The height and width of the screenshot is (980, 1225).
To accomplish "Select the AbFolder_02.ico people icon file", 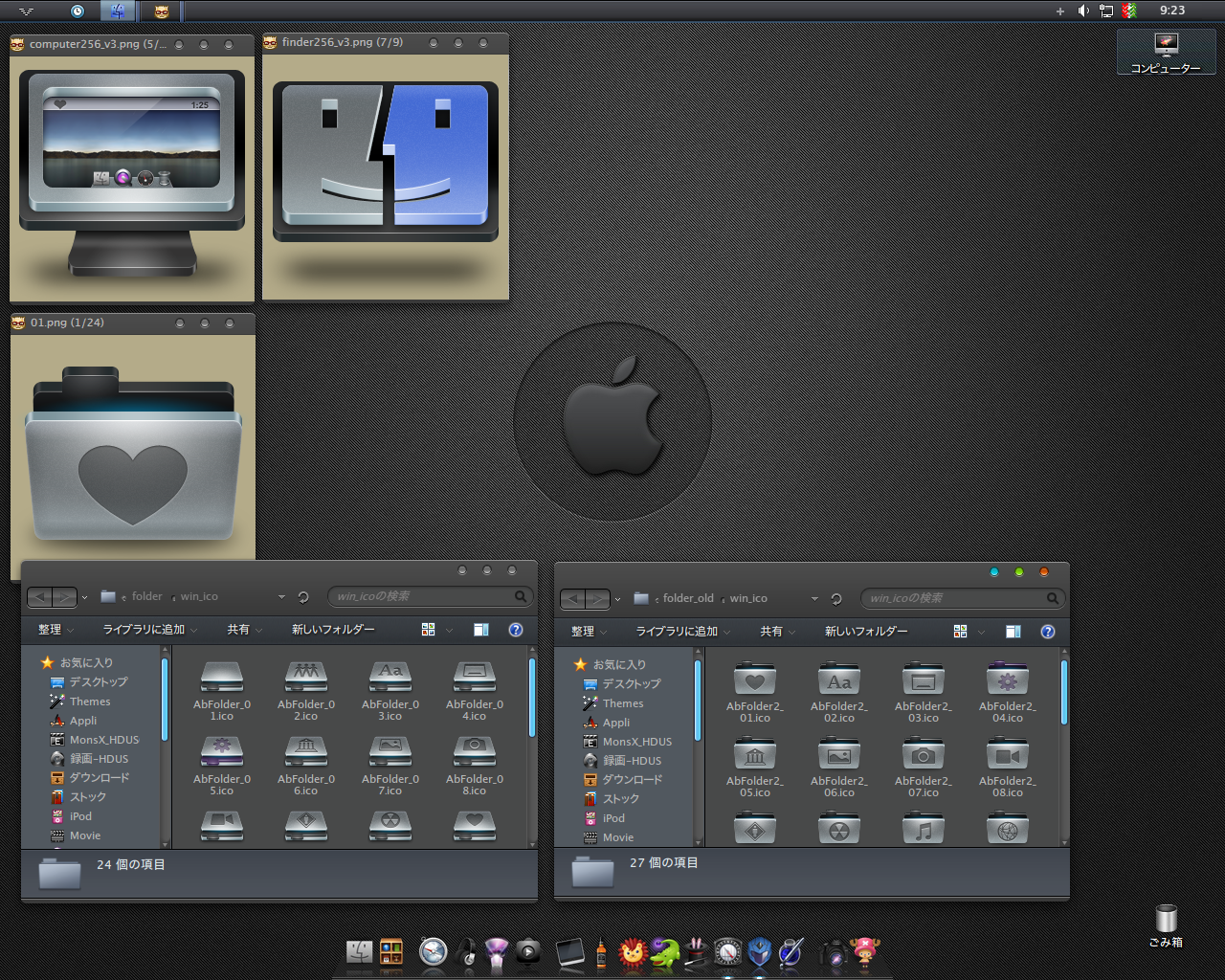I will click(x=306, y=689).
